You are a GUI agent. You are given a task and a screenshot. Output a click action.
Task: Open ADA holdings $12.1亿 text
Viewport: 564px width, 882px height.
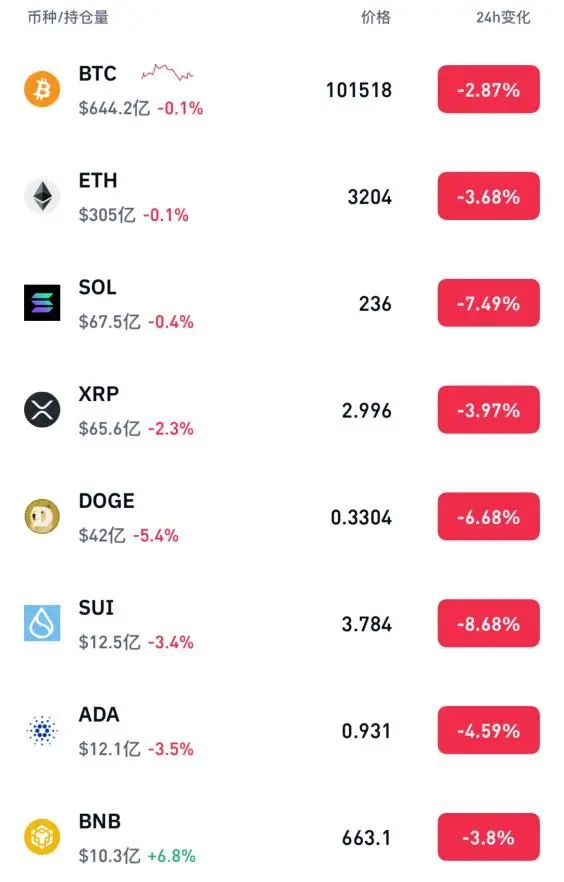coord(110,749)
